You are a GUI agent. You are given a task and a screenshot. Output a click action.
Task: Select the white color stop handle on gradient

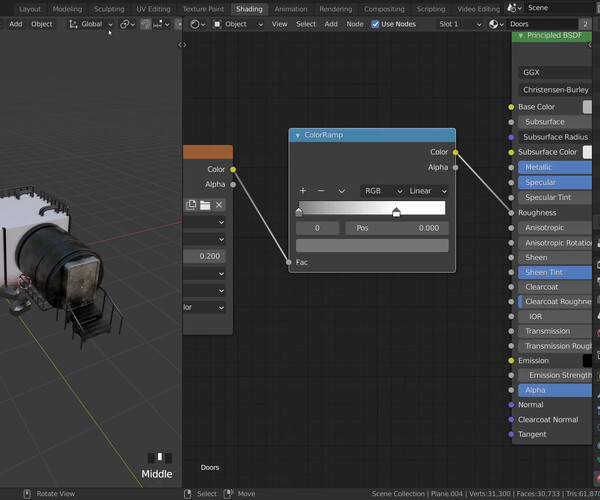pyautogui.click(x=396, y=212)
